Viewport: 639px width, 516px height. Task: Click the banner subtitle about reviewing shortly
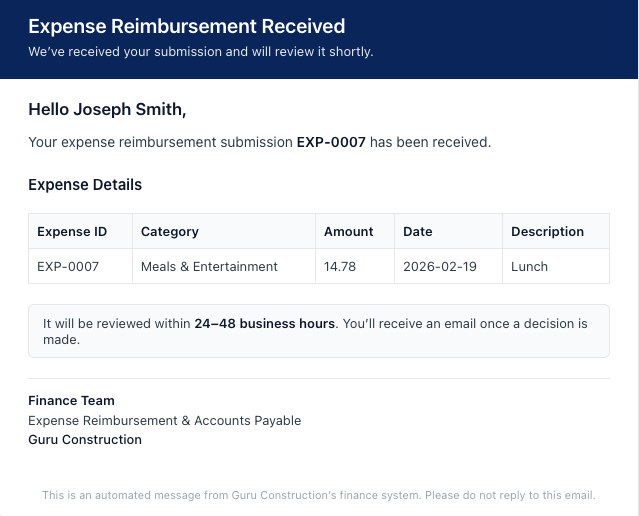[201, 52]
